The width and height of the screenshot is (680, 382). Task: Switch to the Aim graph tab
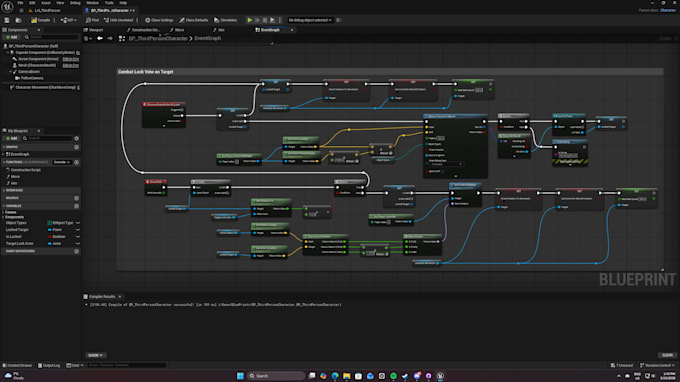219,30
